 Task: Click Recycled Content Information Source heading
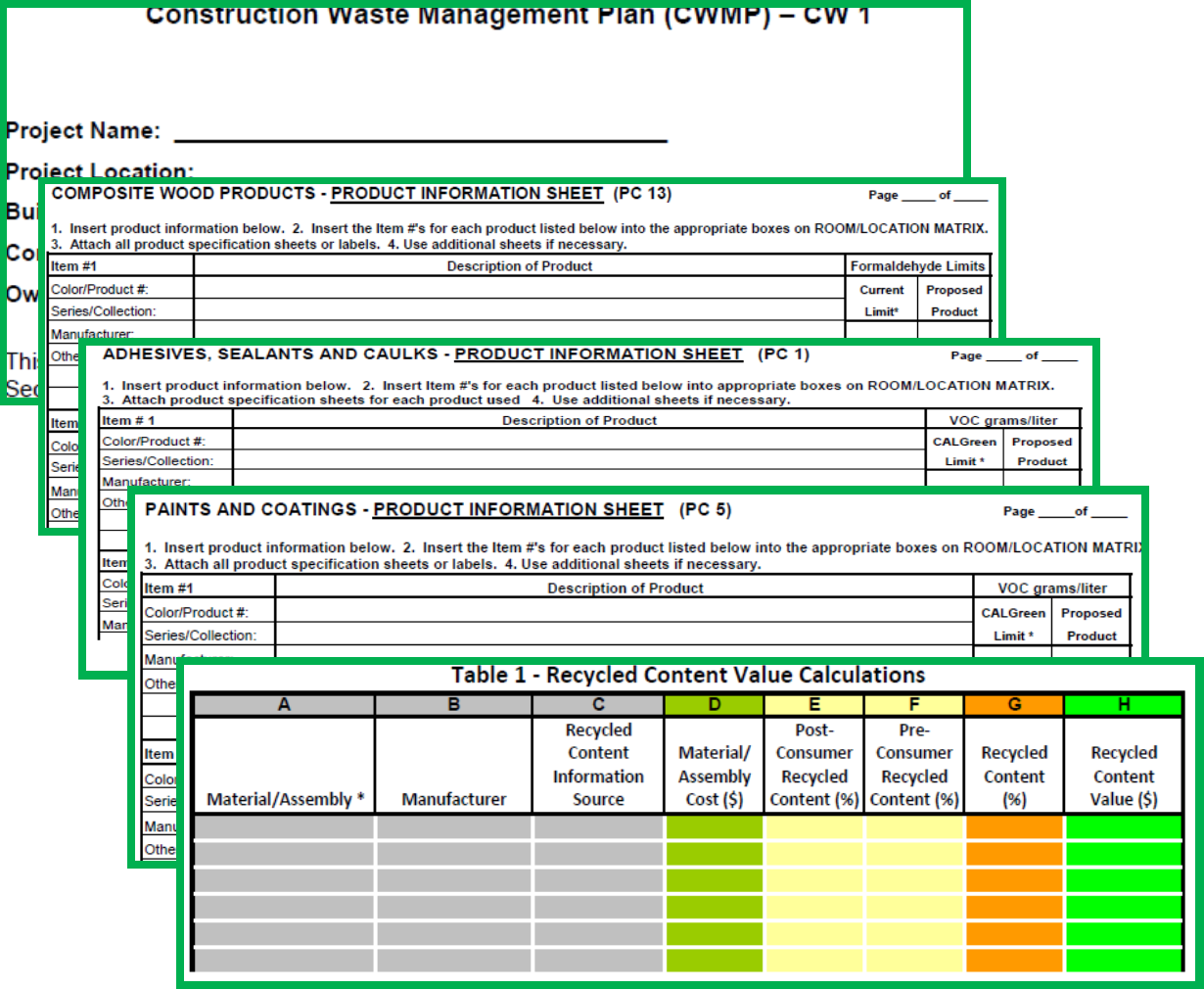click(598, 765)
